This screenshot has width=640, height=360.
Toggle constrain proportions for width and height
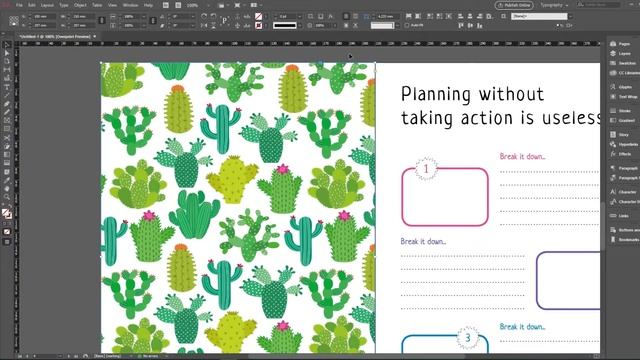pyautogui.click(x=102, y=21)
